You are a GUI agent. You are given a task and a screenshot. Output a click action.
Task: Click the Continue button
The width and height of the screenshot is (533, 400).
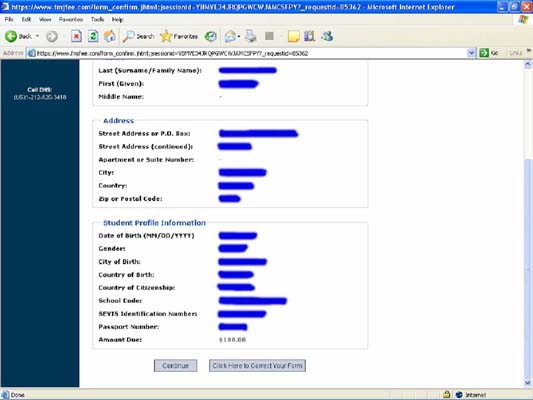pos(175,366)
